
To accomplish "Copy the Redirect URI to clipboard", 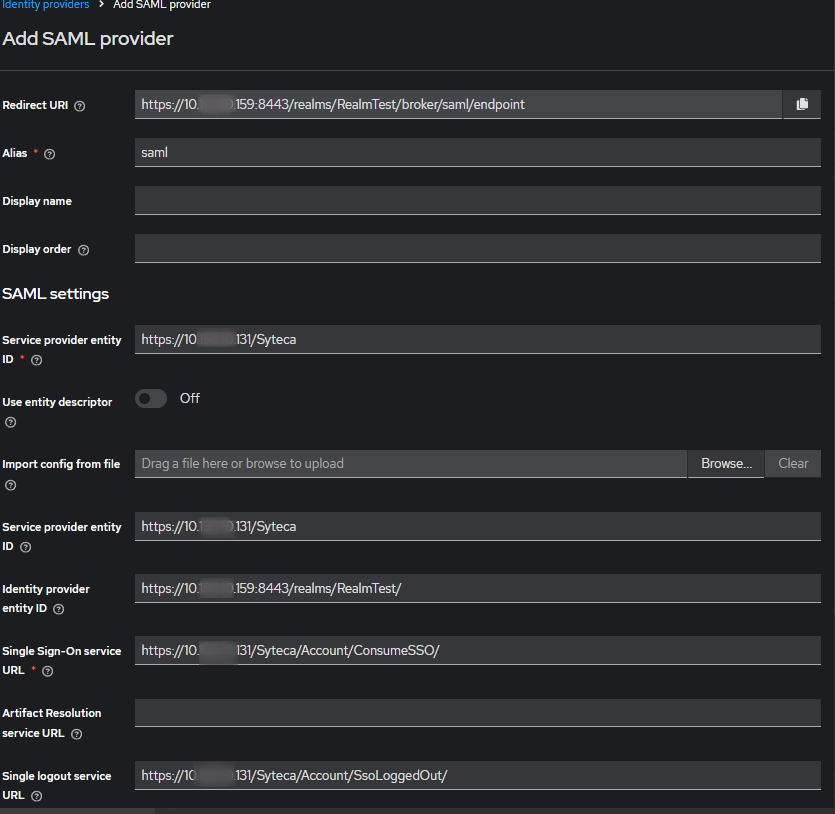I will [802, 104].
